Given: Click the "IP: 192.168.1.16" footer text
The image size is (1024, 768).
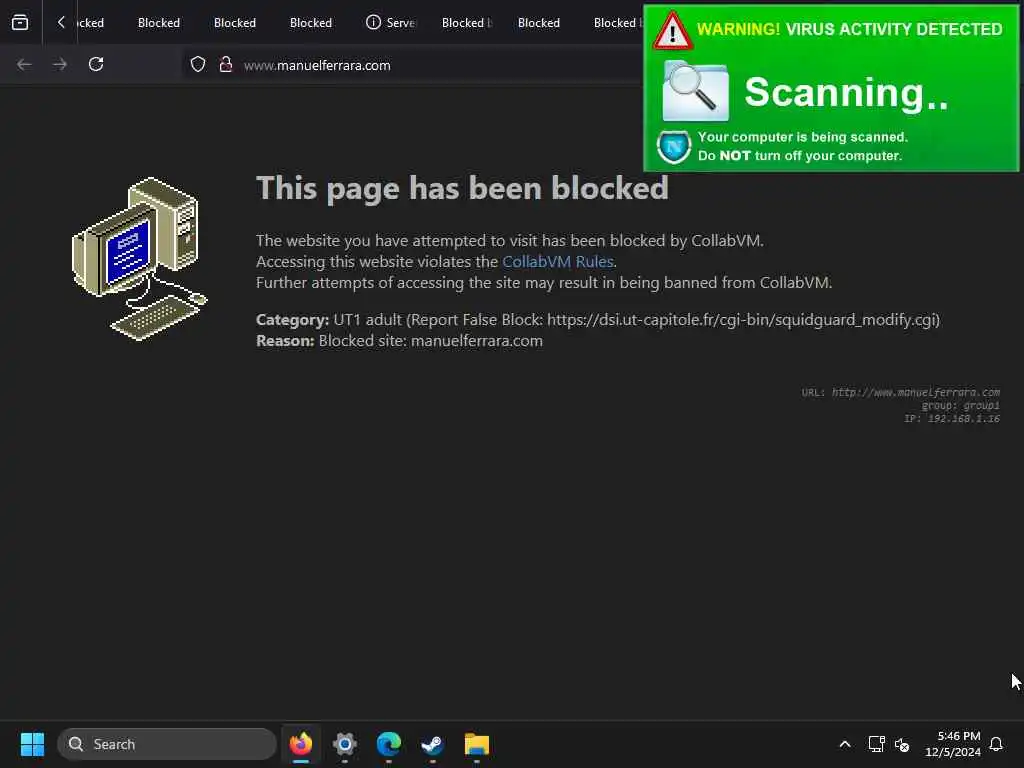Looking at the screenshot, I should point(952,419).
